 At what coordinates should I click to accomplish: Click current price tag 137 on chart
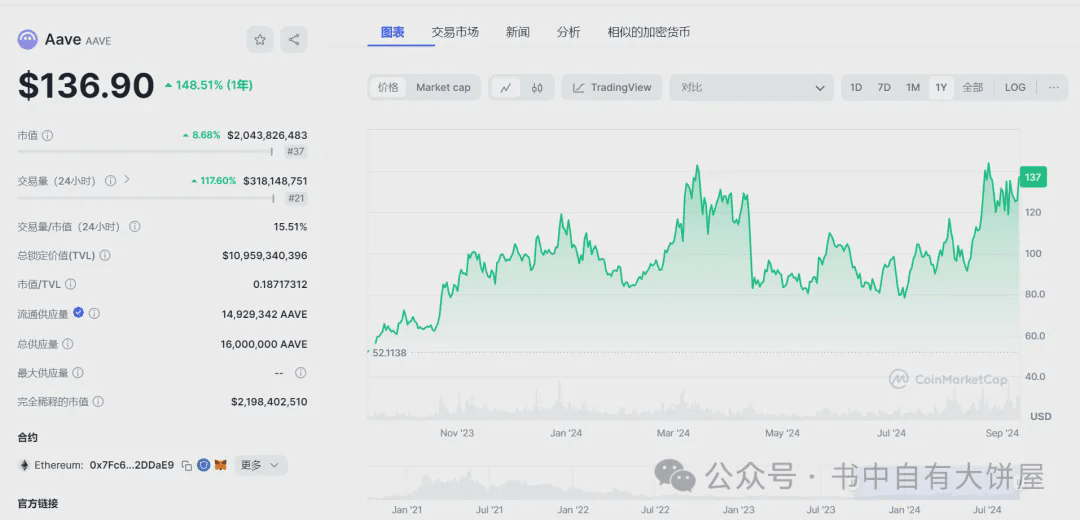point(1032,177)
